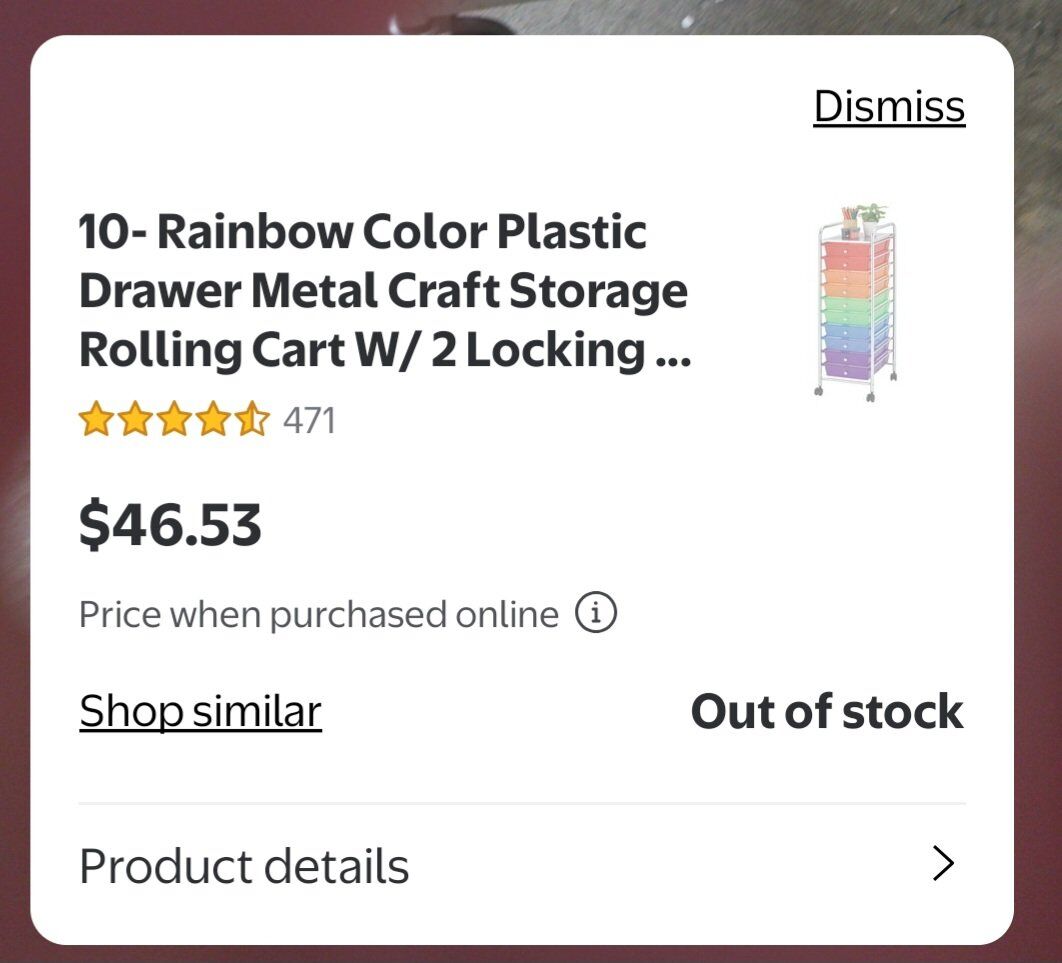Select the third star in rating

(174, 420)
